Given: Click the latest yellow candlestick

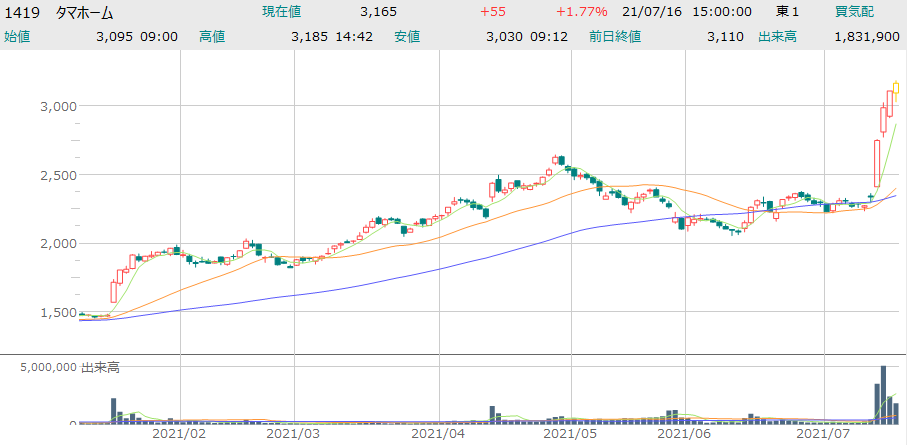Looking at the screenshot, I should coord(897,88).
